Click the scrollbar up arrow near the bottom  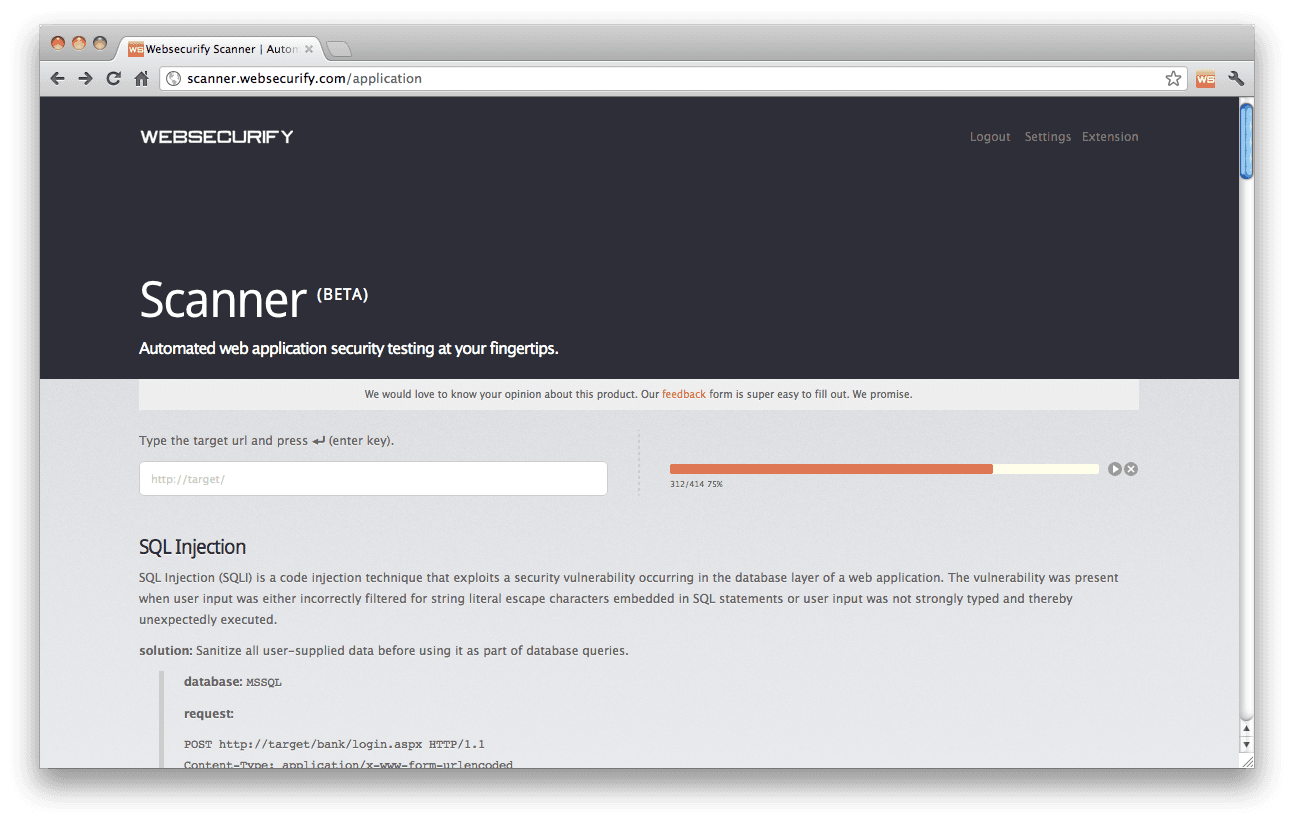(1246, 729)
